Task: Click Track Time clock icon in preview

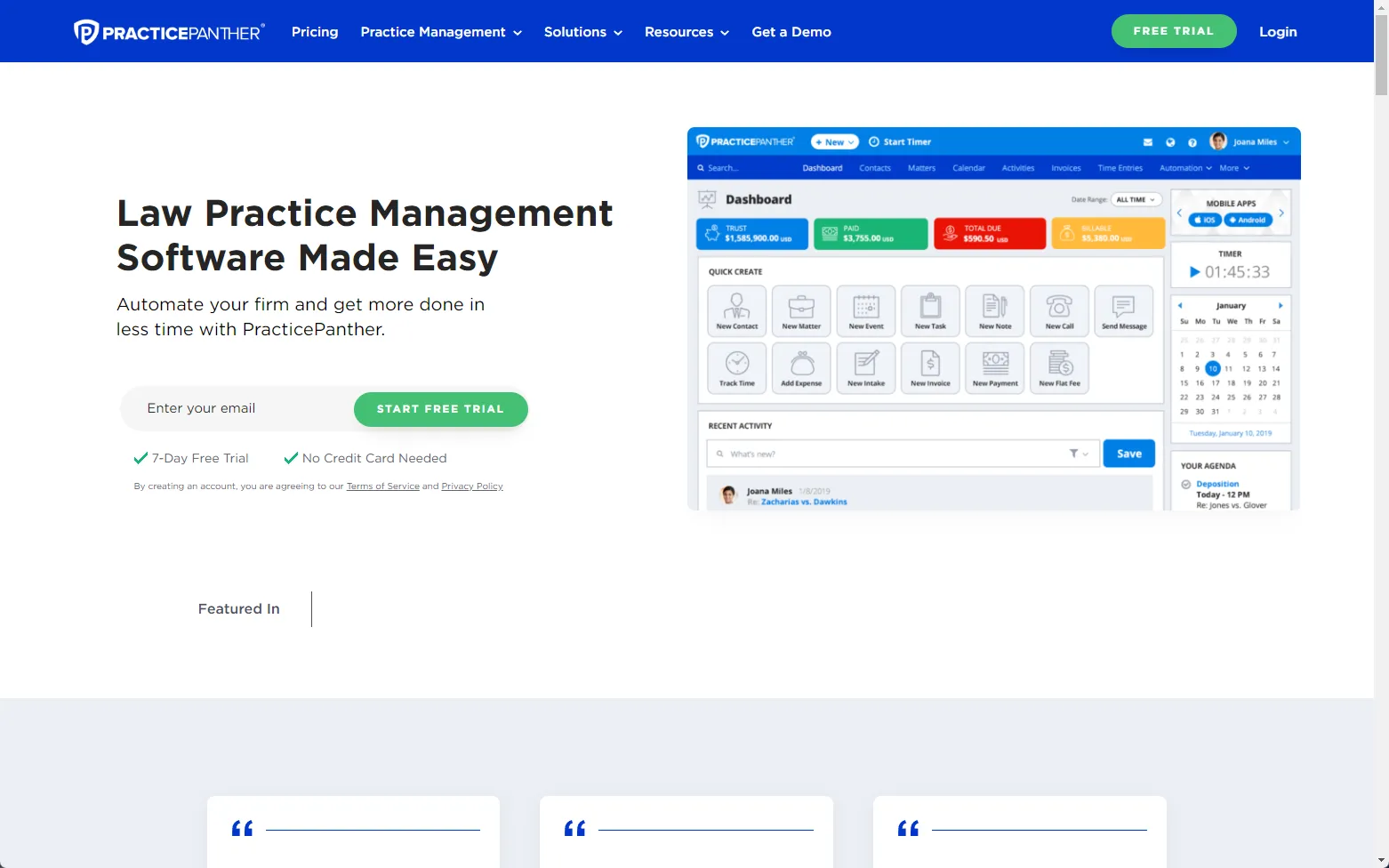Action: click(x=737, y=367)
